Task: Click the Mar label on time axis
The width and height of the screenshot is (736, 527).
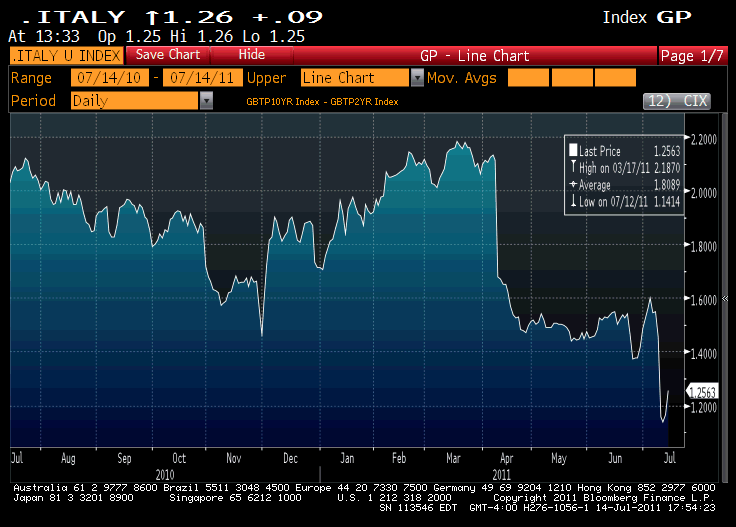Action: (x=453, y=458)
